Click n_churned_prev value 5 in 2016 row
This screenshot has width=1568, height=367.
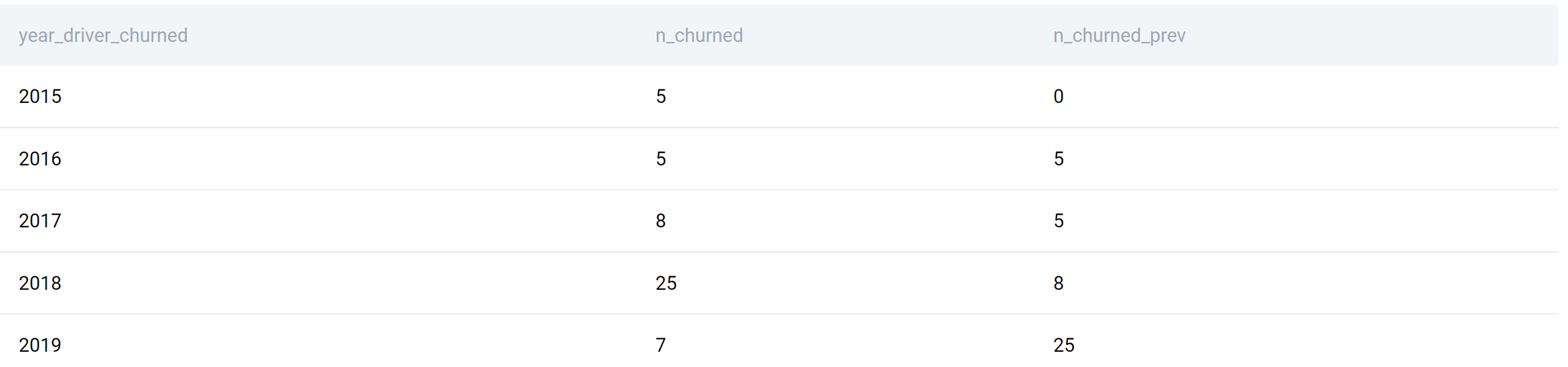pos(1058,159)
